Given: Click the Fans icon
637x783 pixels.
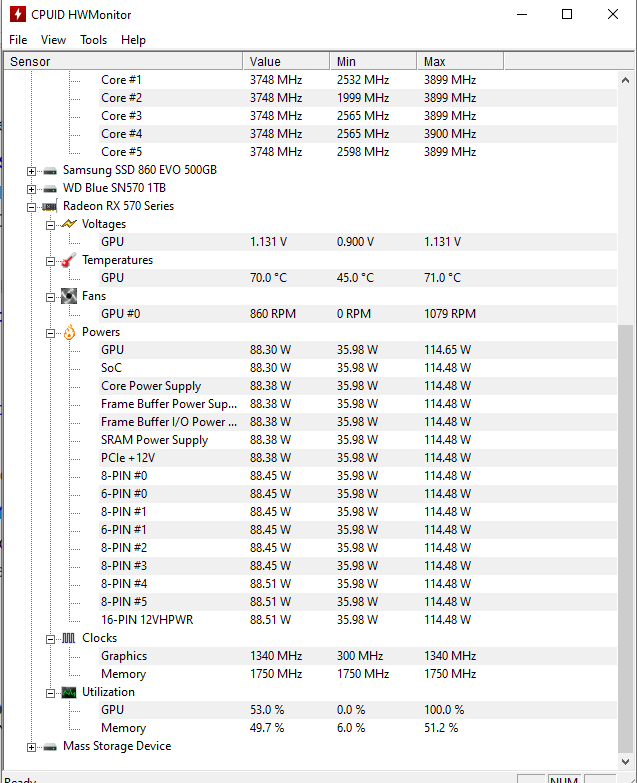Looking at the screenshot, I should (69, 296).
